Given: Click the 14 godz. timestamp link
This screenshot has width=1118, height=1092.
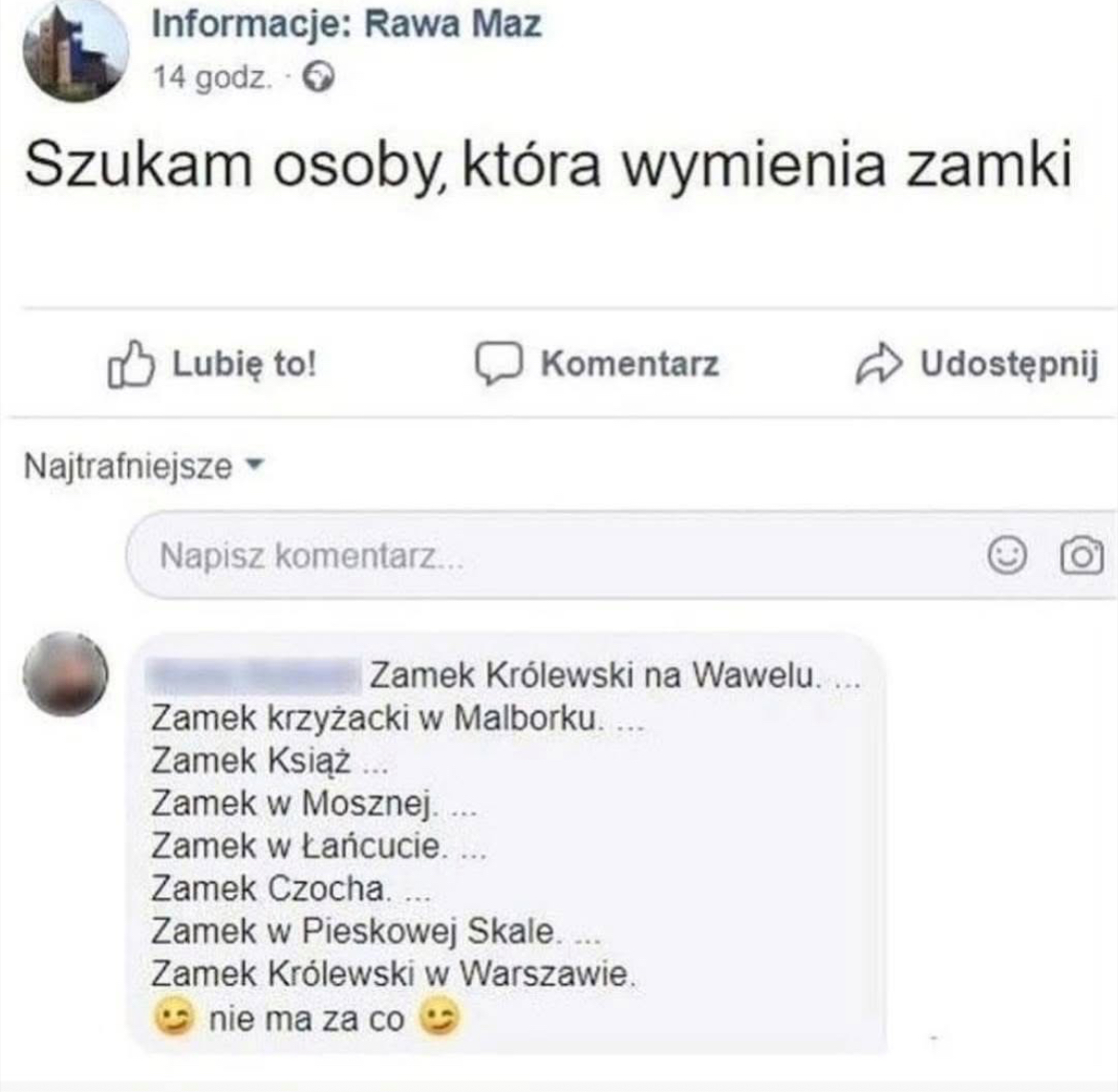Looking at the screenshot, I should click(212, 77).
